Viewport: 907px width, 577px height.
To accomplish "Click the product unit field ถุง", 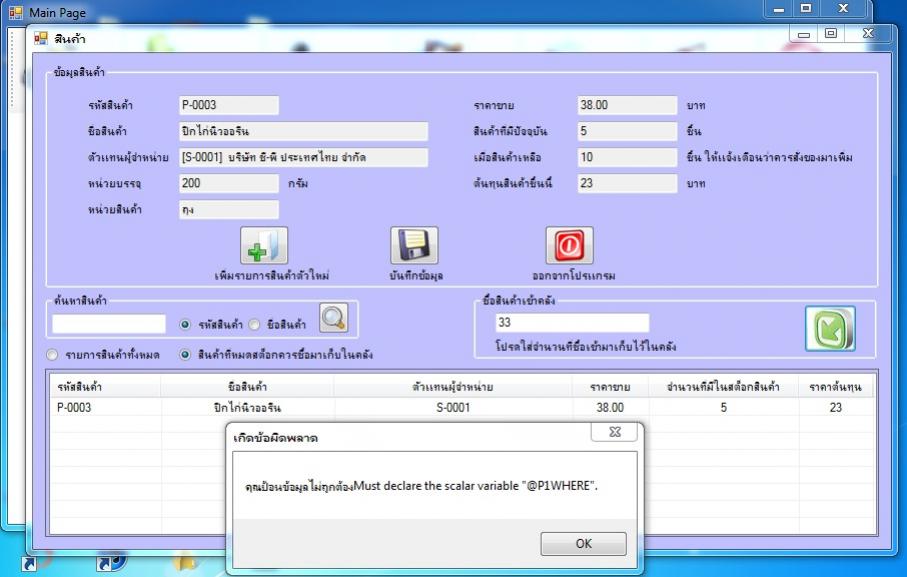I will tap(228, 209).
